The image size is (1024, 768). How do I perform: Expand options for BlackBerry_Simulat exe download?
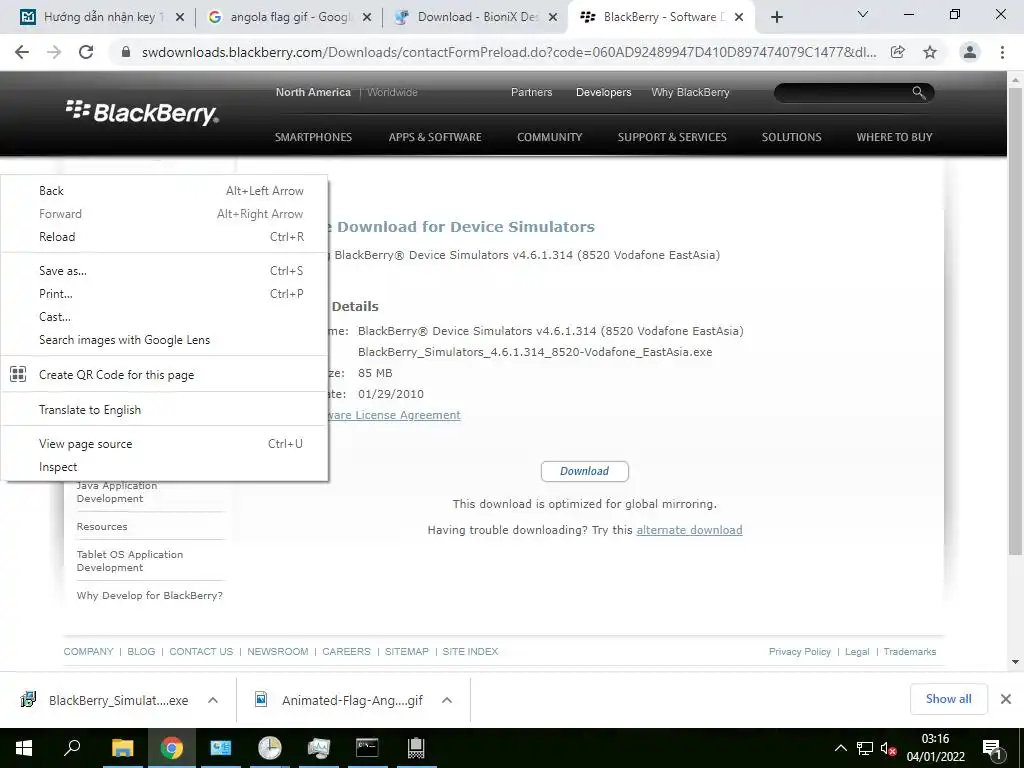click(212, 700)
